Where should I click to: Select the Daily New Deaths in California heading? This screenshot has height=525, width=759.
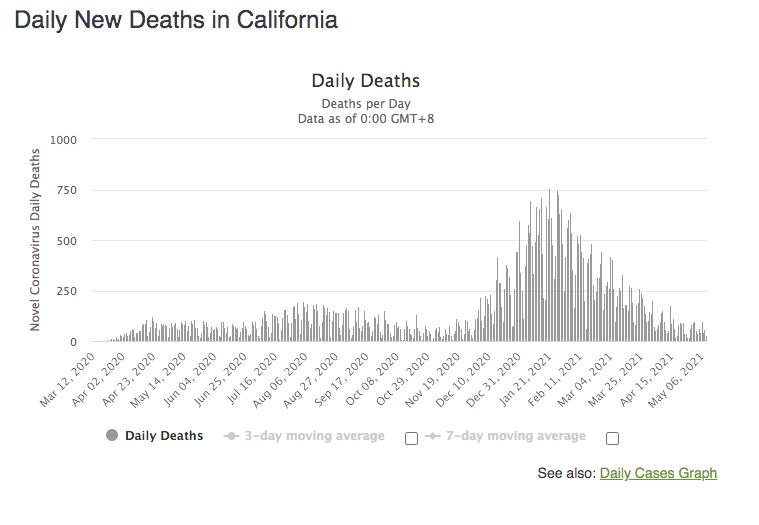click(x=176, y=20)
